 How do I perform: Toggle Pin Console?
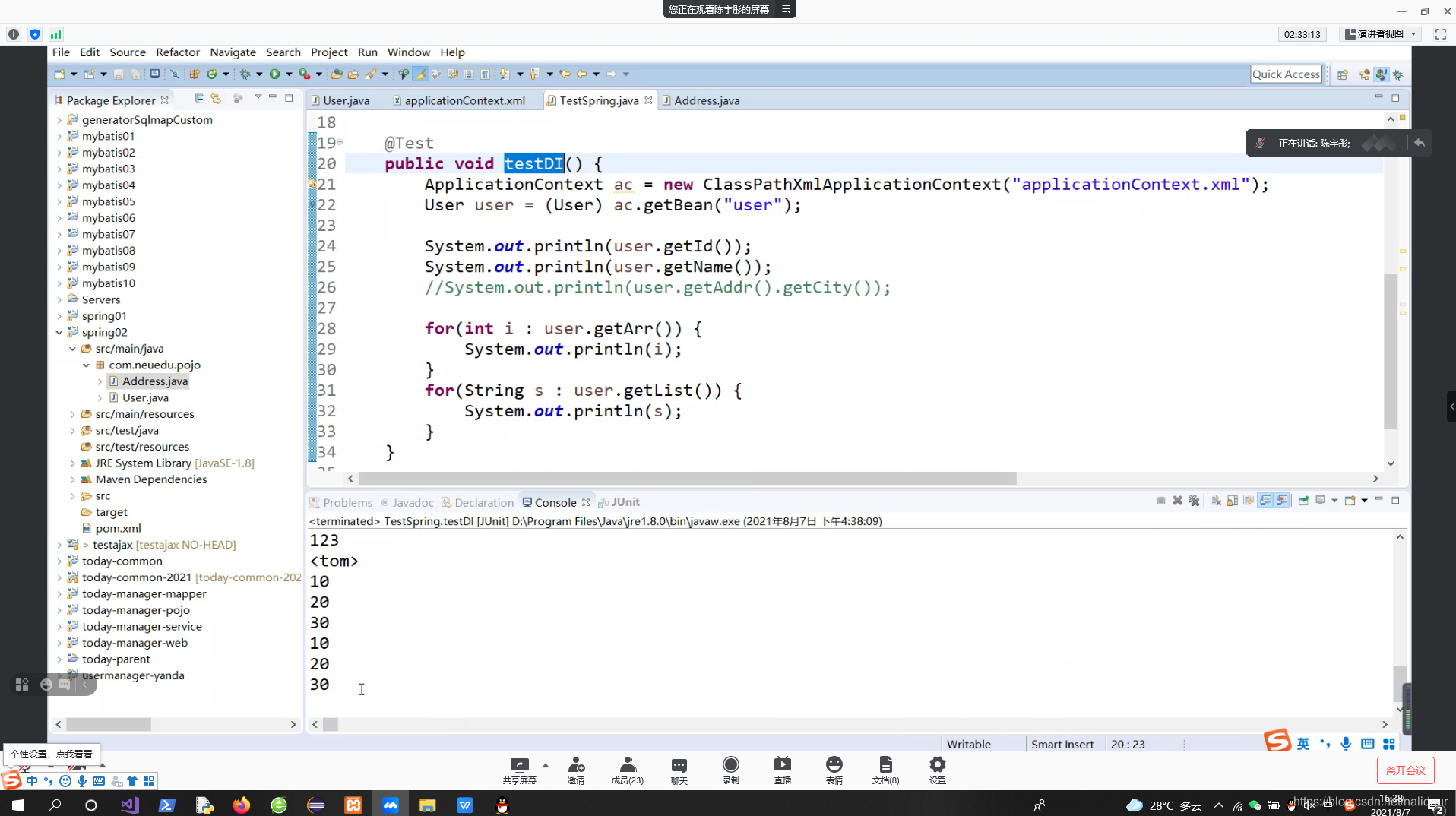[1303, 501]
